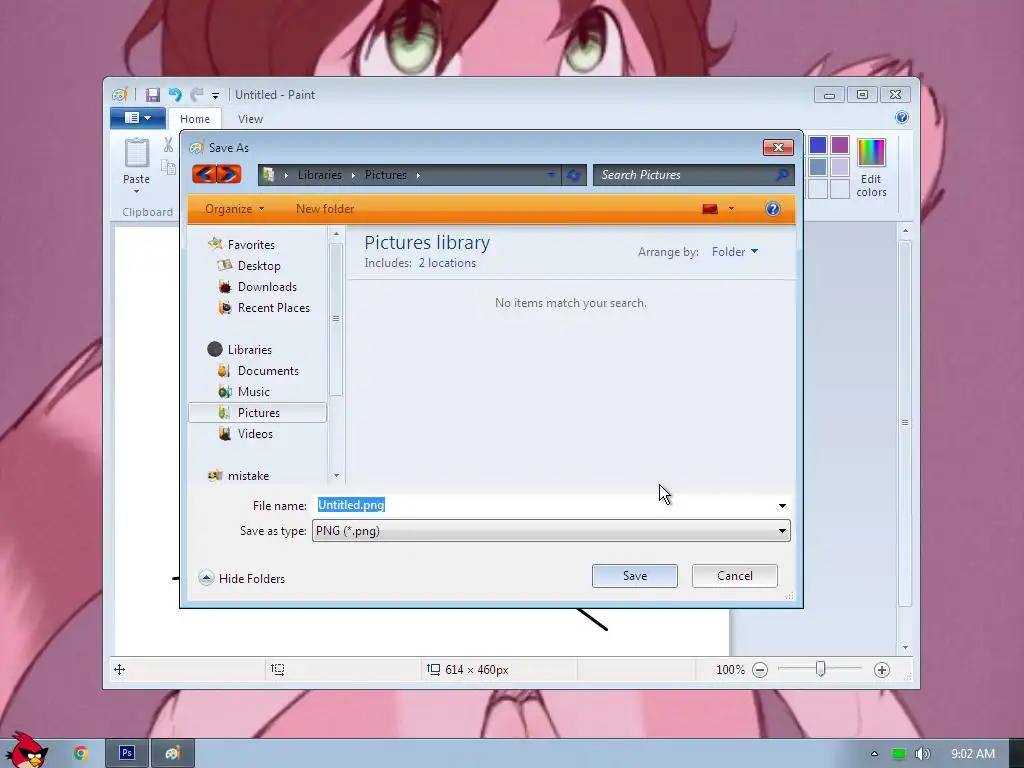The height and width of the screenshot is (768, 1024).
Task: Select Desktop under Favorites
Action: coord(259,266)
